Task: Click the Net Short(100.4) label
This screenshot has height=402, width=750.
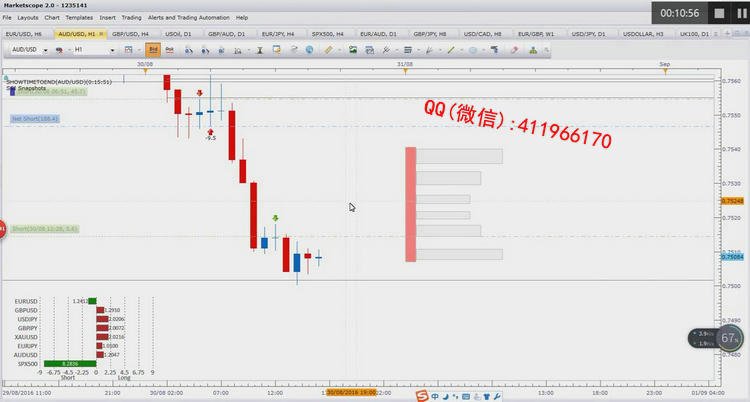Action: coord(35,119)
